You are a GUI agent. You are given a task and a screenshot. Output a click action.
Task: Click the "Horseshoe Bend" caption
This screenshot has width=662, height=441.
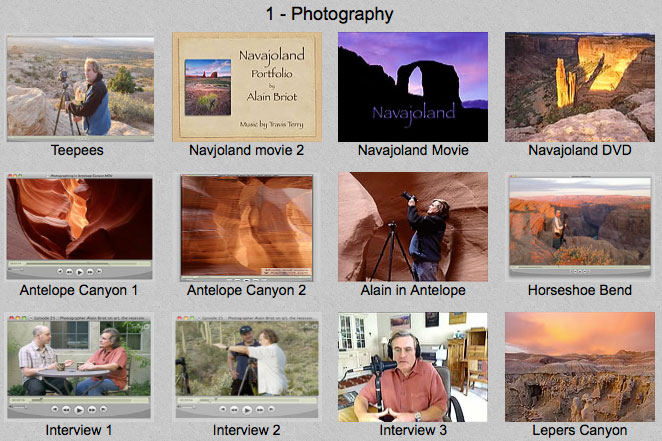click(x=579, y=291)
